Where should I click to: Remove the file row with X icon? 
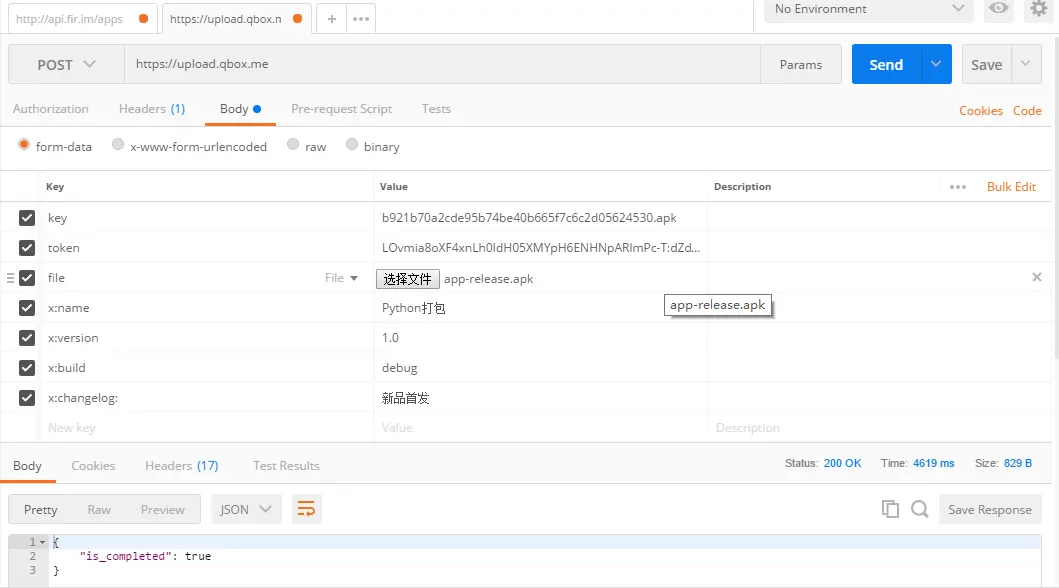[1037, 277]
